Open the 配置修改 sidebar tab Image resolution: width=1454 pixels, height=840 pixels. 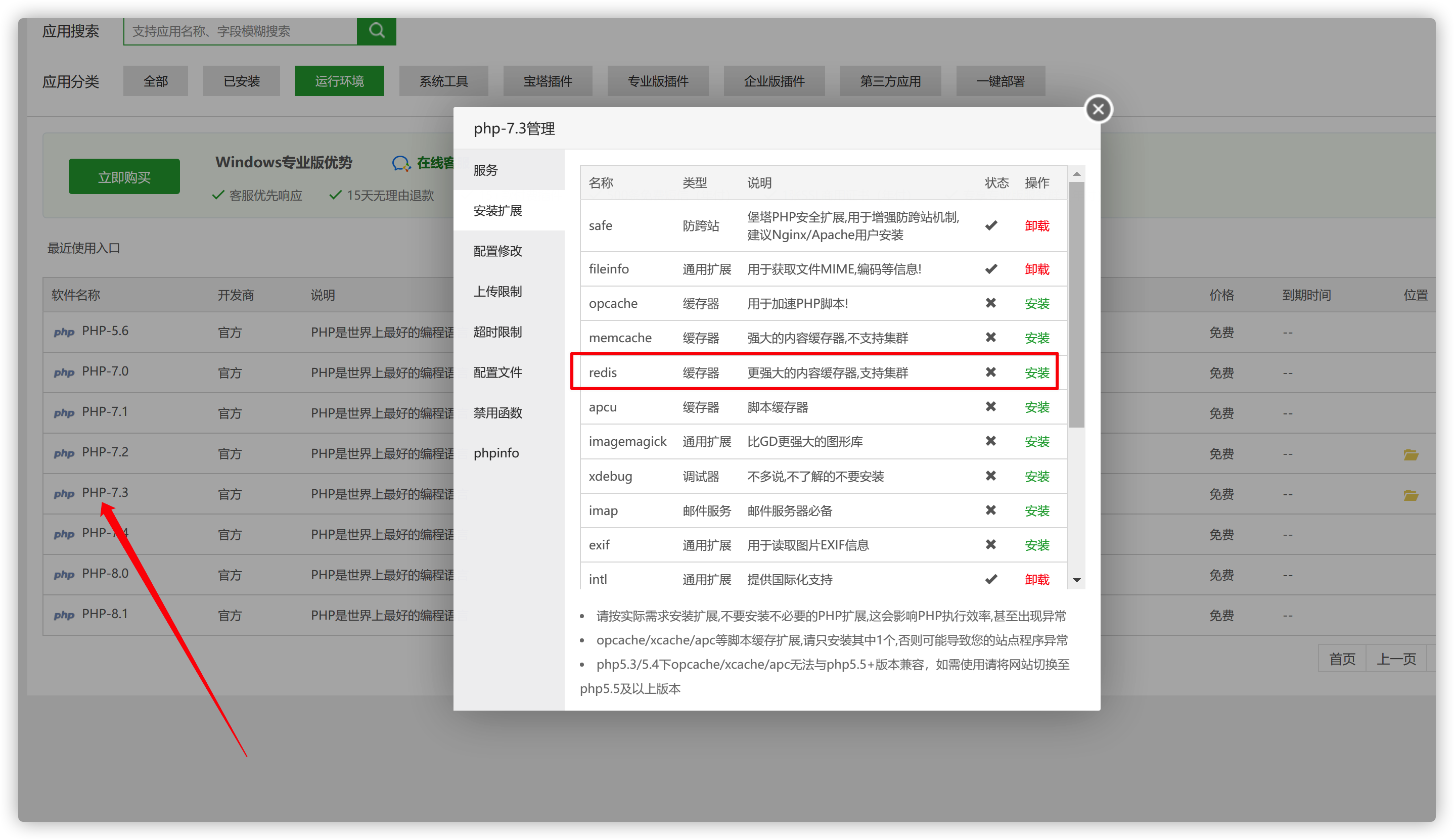[497, 251]
